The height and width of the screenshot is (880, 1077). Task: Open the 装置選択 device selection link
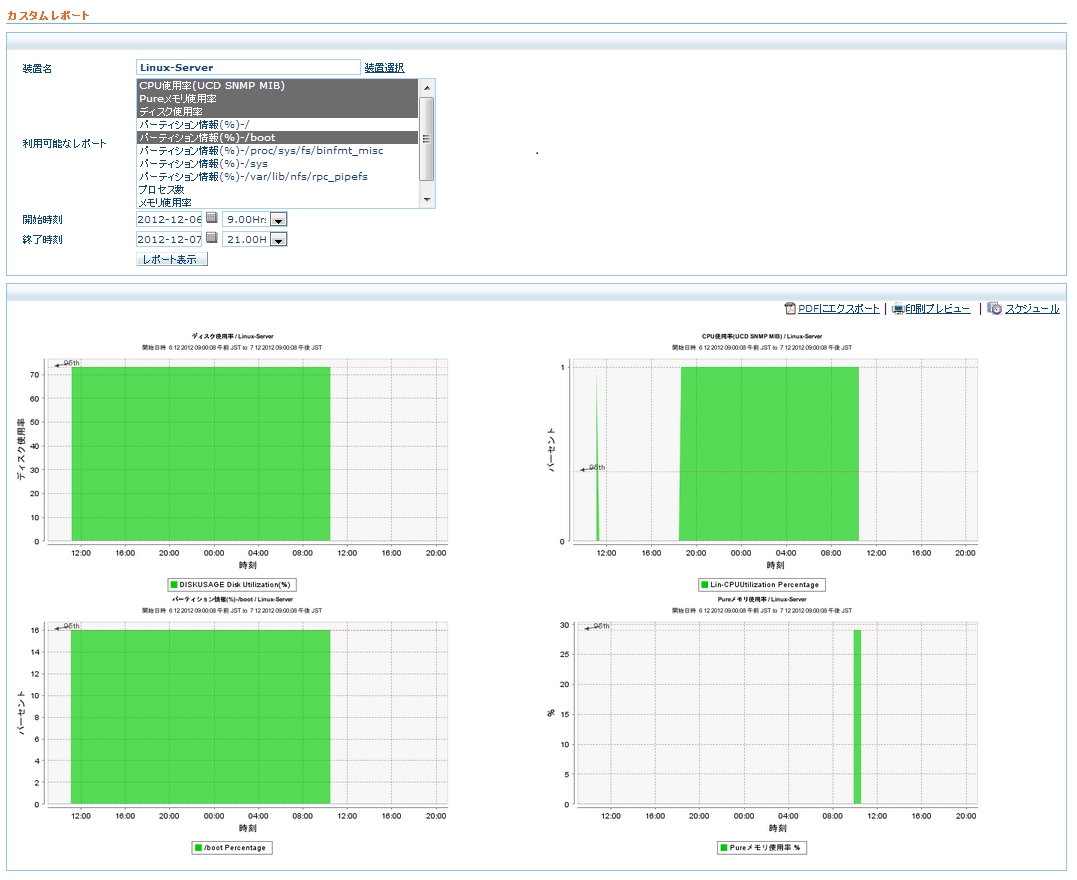(384, 68)
